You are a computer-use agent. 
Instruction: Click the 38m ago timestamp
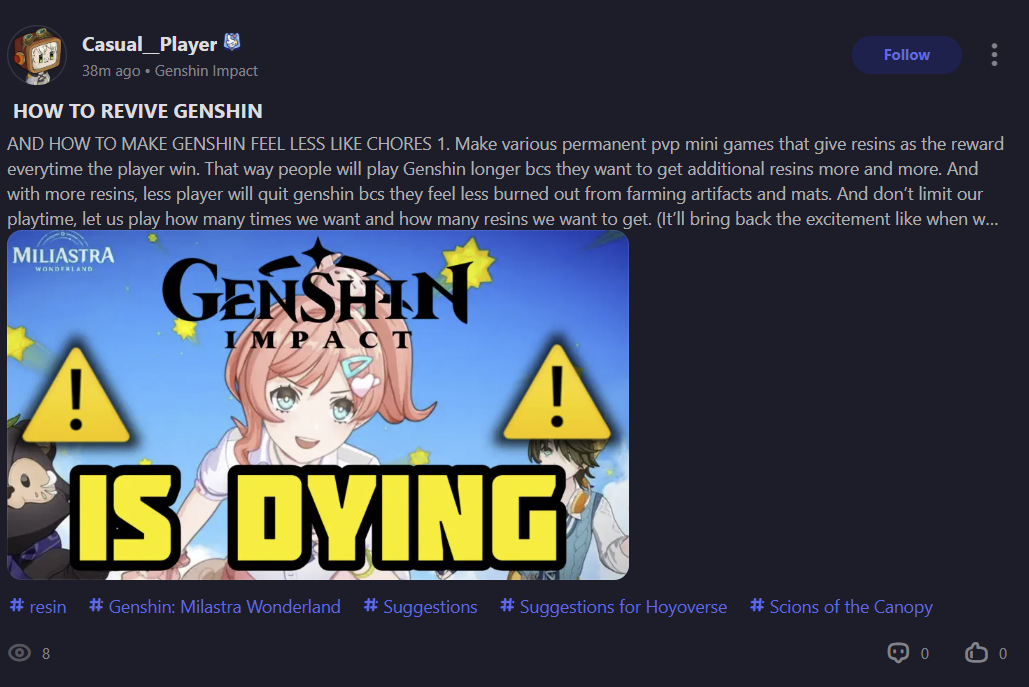[111, 71]
